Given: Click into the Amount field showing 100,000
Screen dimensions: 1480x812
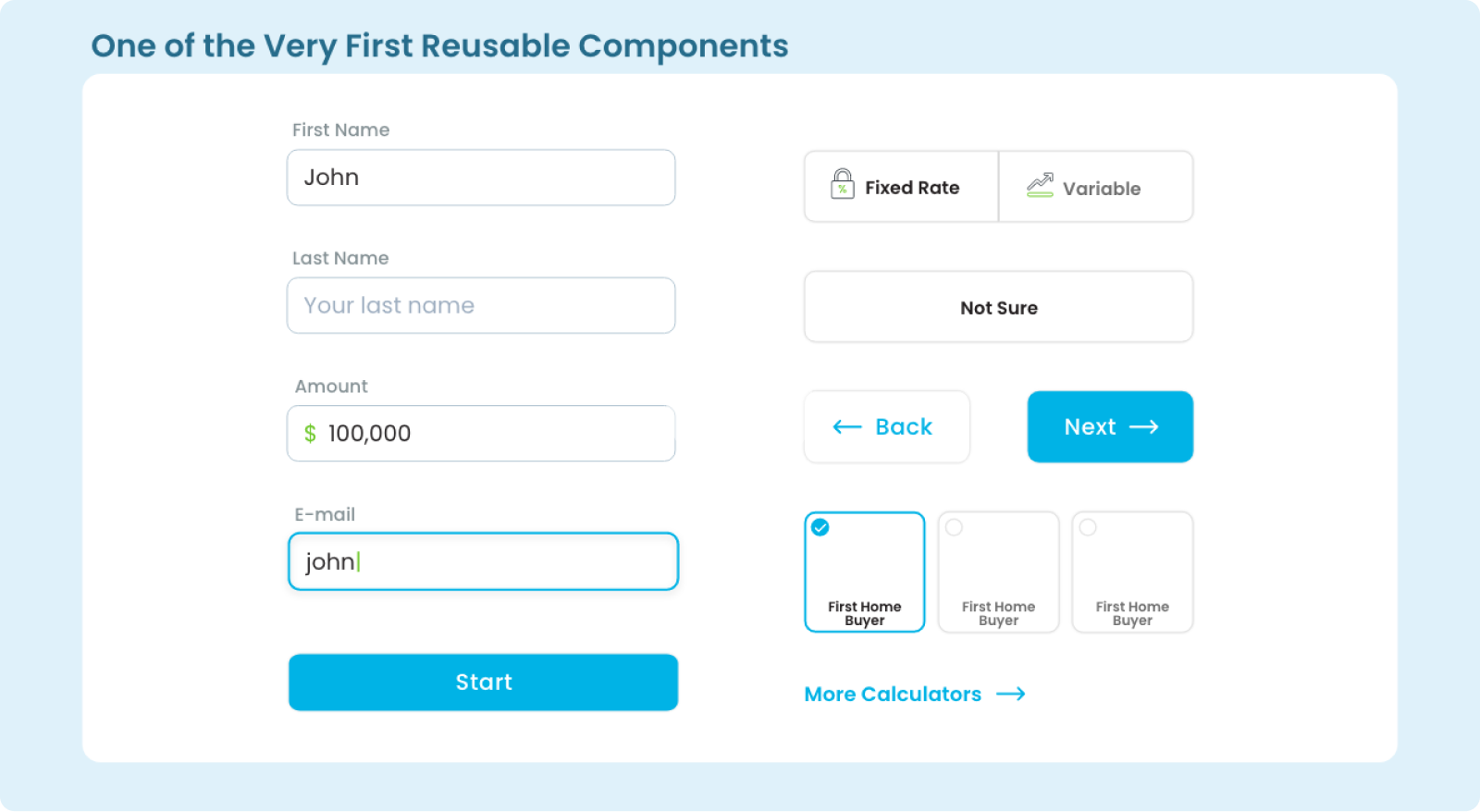Looking at the screenshot, I should click(481, 433).
